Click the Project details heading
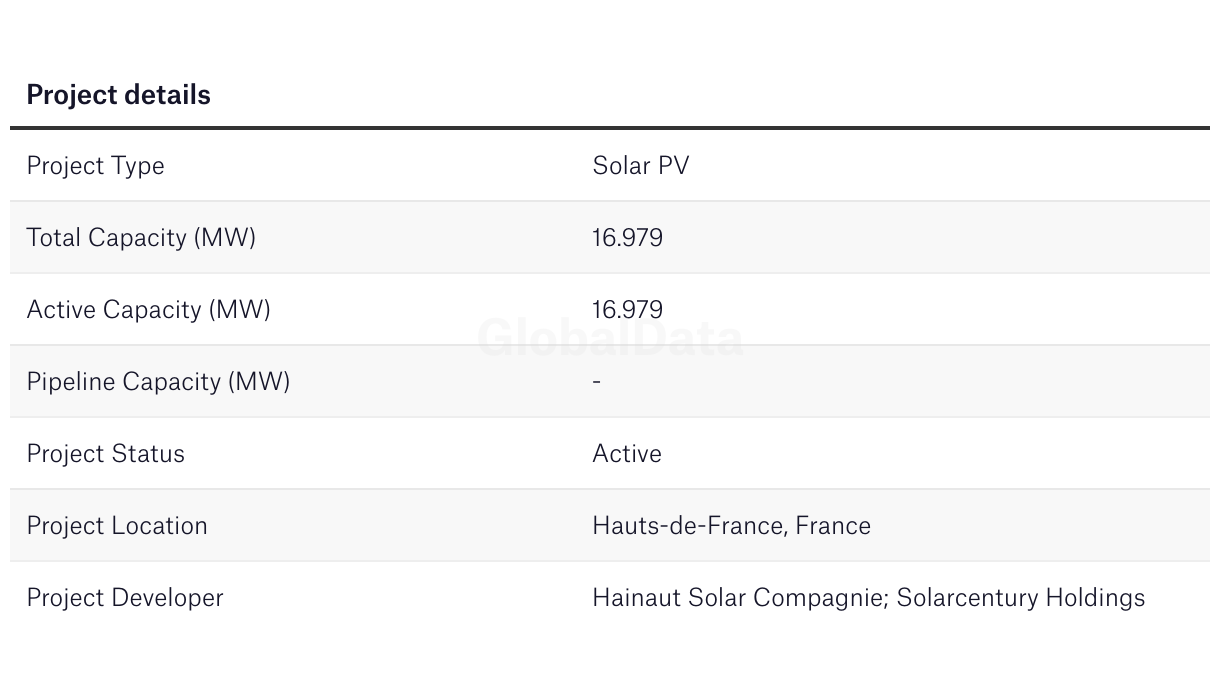 point(118,95)
